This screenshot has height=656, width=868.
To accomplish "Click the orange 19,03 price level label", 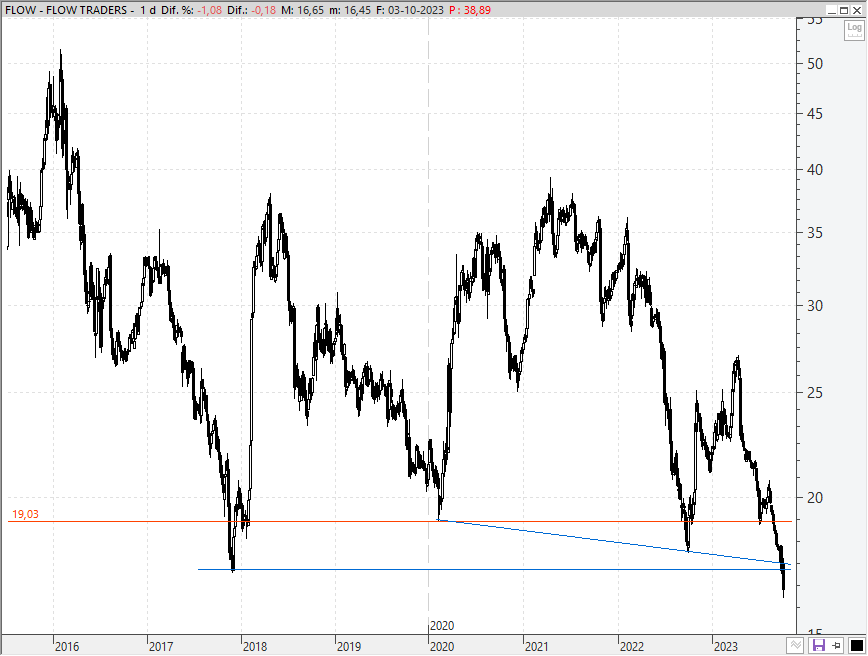I will point(25,514).
